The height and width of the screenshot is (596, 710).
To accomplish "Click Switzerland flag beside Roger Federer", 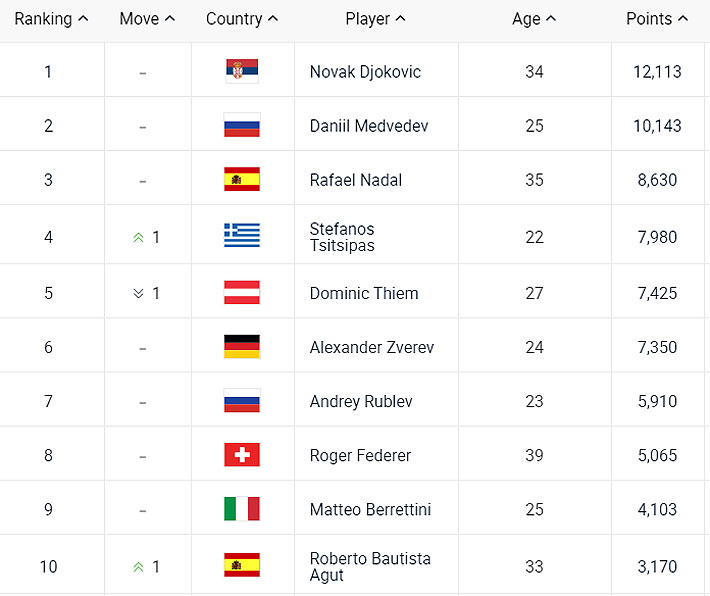I will tap(242, 455).
